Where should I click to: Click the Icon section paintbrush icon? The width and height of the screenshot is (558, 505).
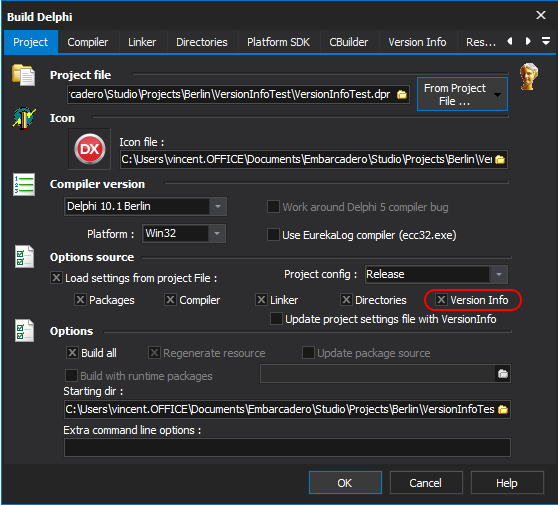(x=23, y=118)
